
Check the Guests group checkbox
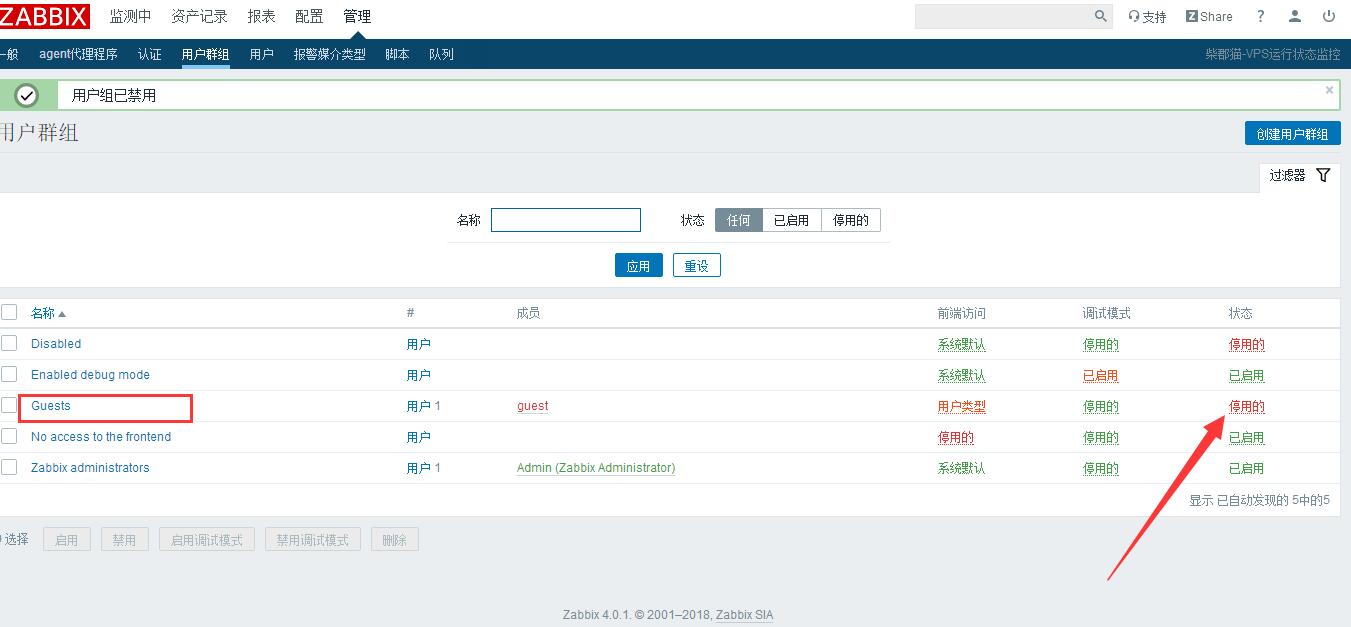point(9,405)
